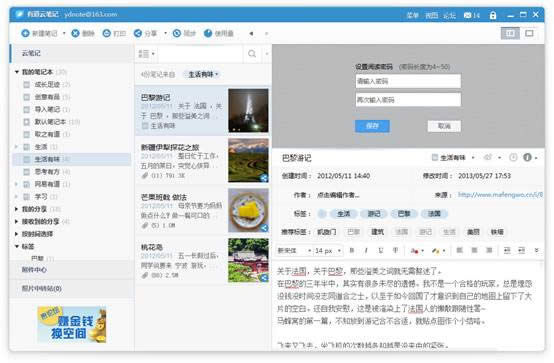Open the 芒果班戟 做法 note
Image resolution: width=554 pixels, height=363 pixels.
point(202,210)
